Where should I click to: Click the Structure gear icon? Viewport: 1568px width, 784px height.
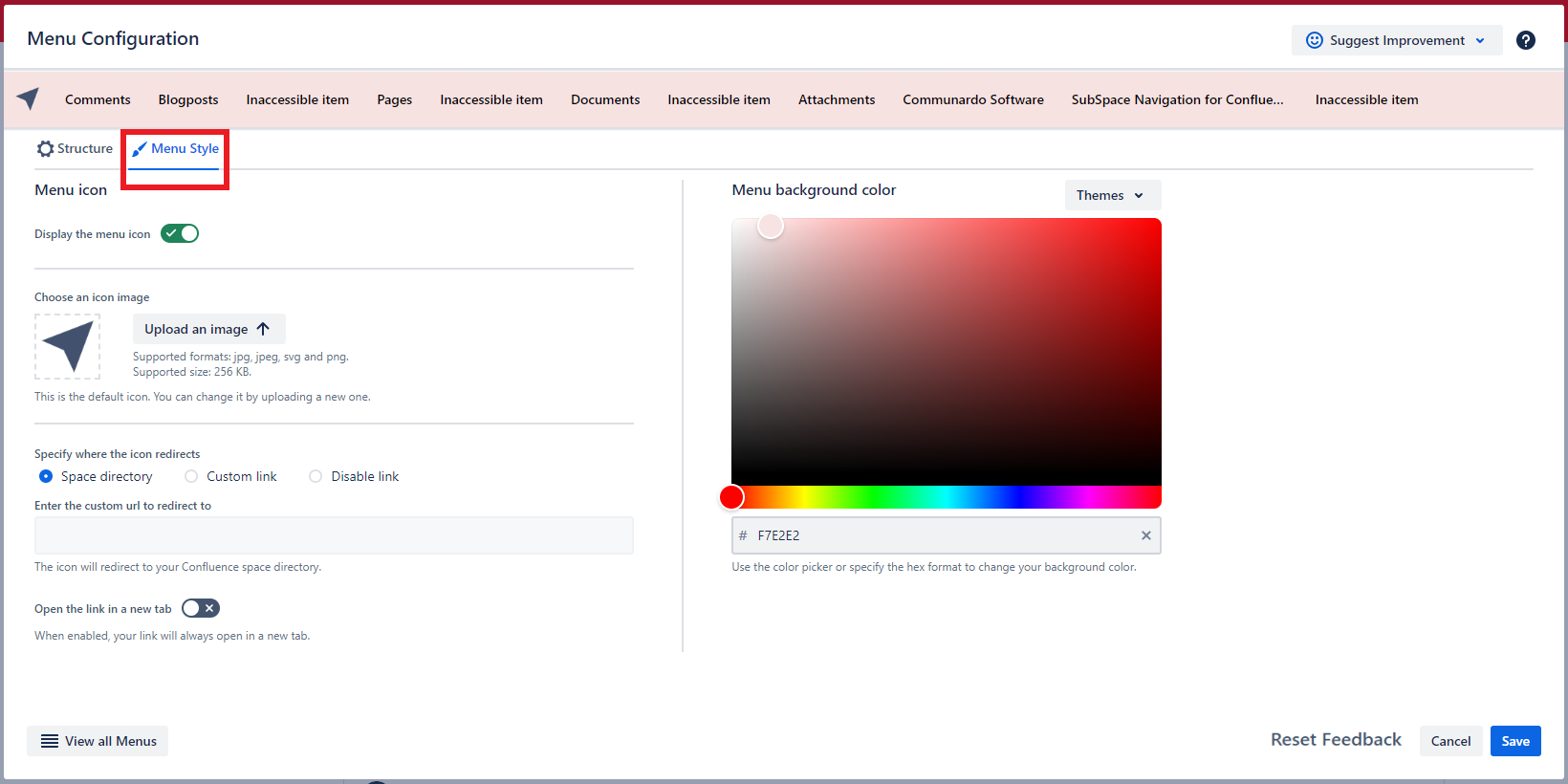(45, 149)
